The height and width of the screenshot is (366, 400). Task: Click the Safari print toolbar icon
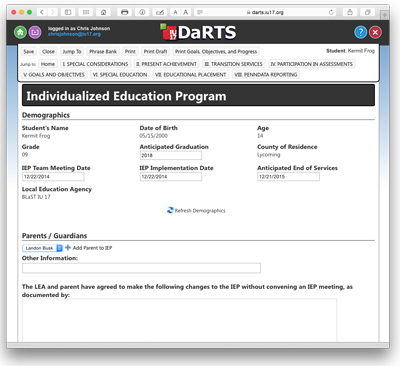125,12
